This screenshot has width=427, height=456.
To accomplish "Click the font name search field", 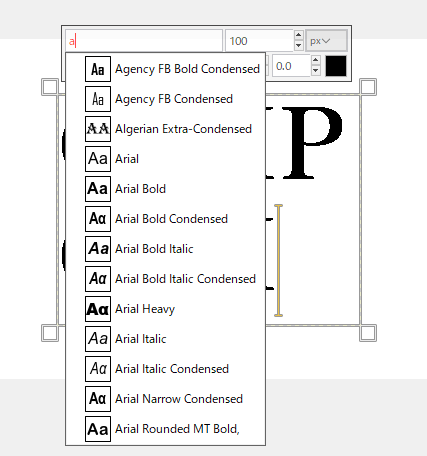I will [144, 41].
